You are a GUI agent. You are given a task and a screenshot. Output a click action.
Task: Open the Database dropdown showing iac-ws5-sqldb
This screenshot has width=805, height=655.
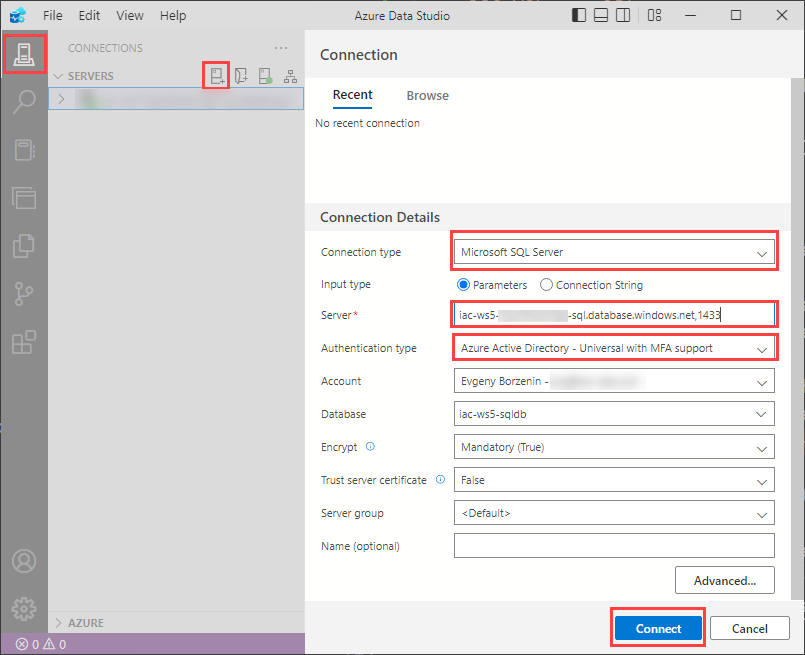coord(614,414)
